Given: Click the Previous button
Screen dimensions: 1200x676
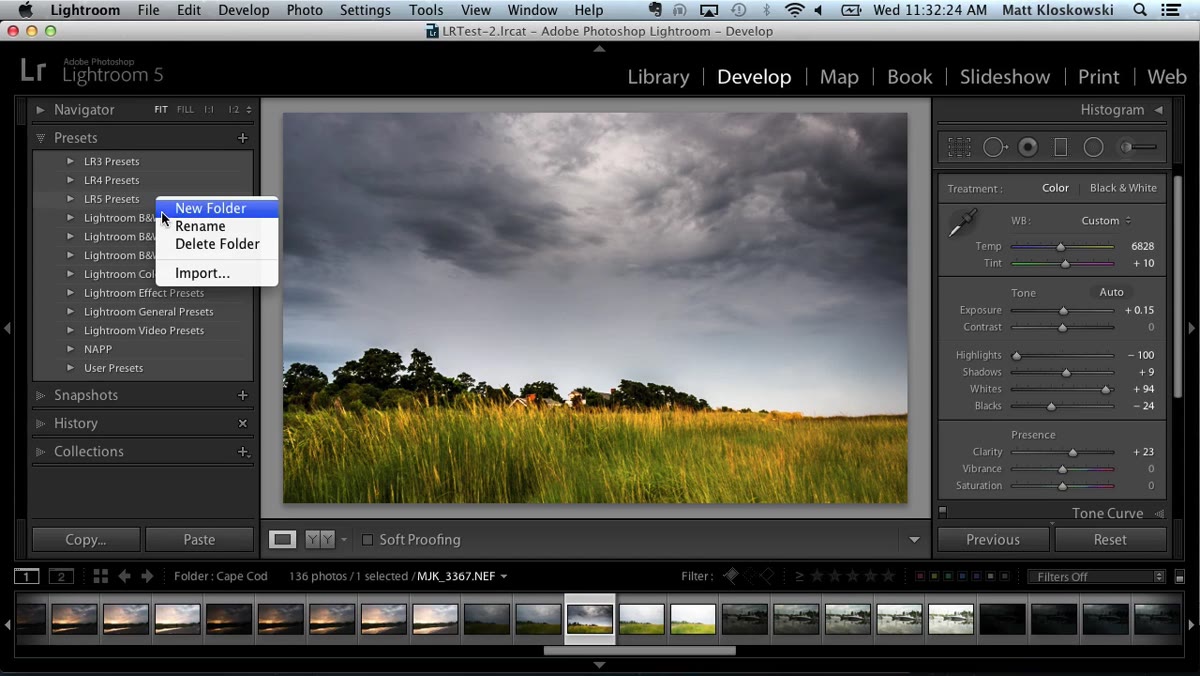Looking at the screenshot, I should pyautogui.click(x=993, y=539).
